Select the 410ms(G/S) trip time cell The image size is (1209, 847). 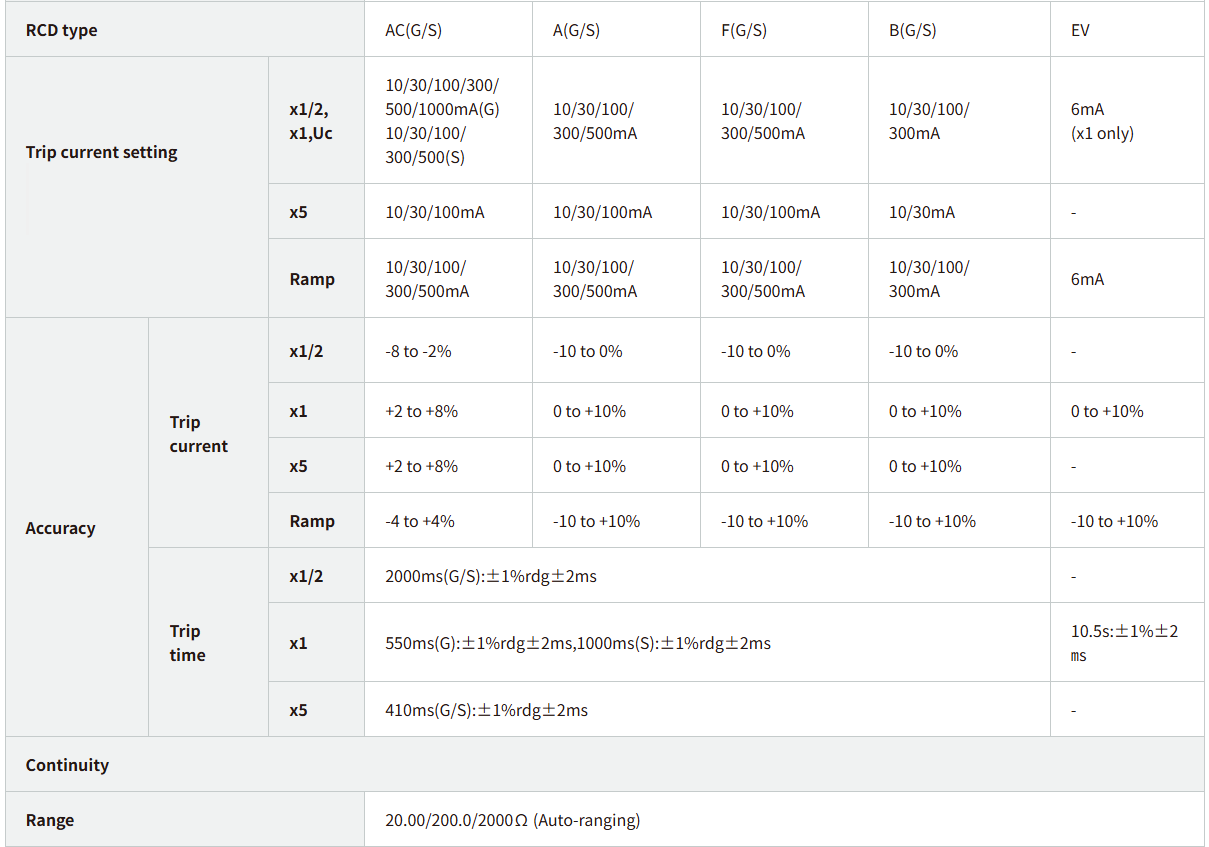coord(486,710)
